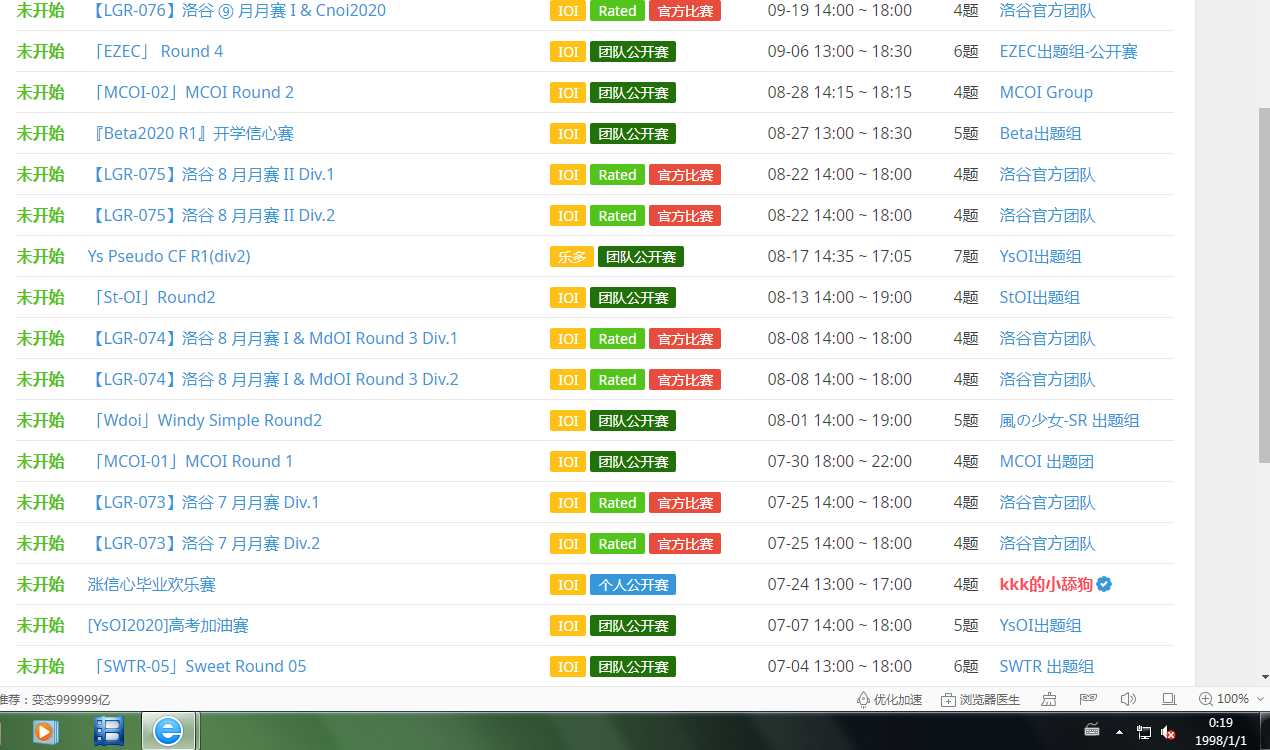This screenshot has height=750, width=1270.
Task: Open 「SWTR-05」Sweet Round 05 contest
Action: (x=197, y=666)
